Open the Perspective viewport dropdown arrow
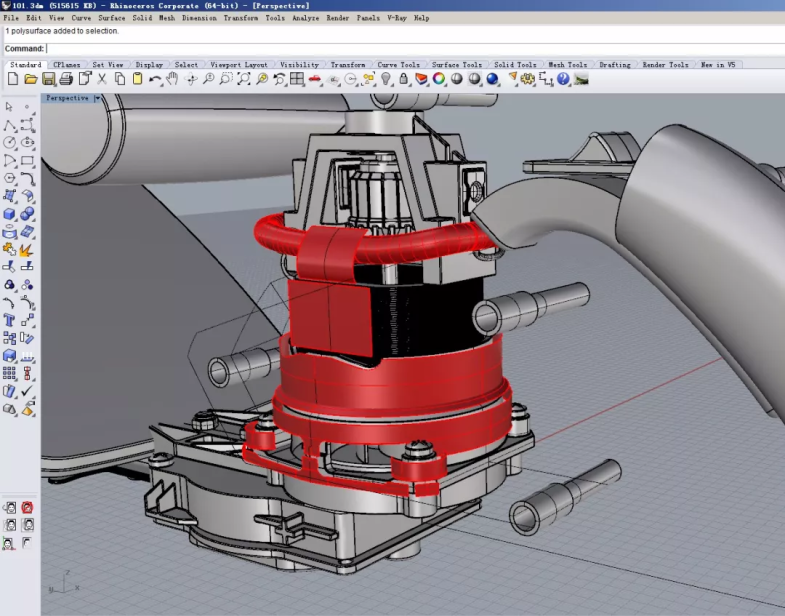Screen dimensions: 785x616 tap(96, 98)
